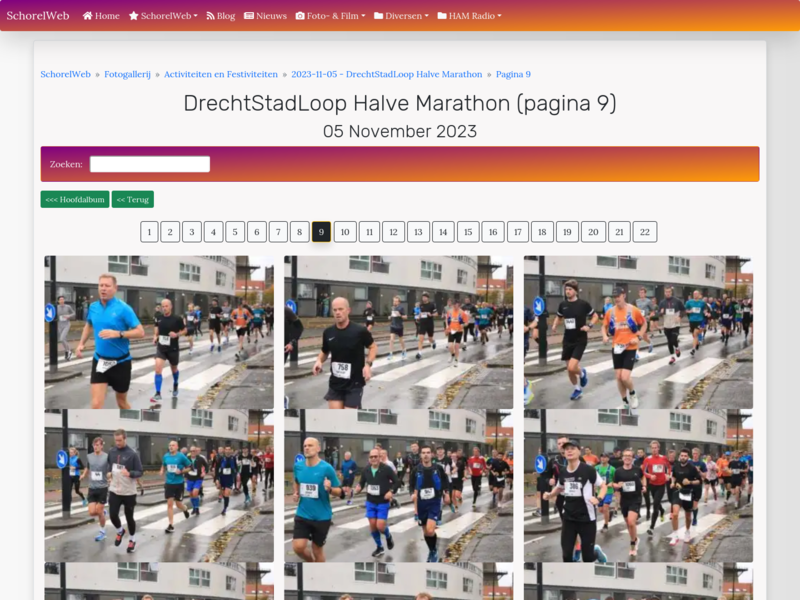The height and width of the screenshot is (600, 800).
Task: Go to gallery page 8
Action: point(299,232)
